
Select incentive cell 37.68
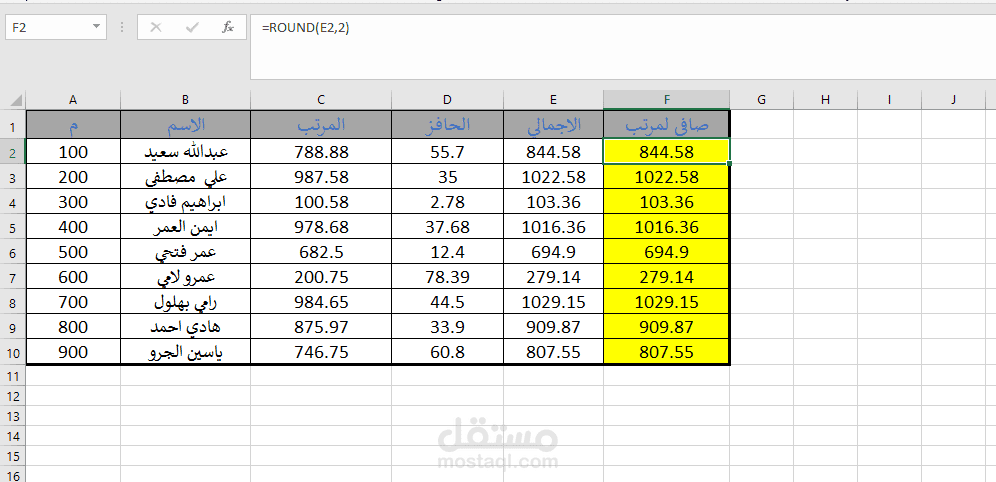pos(447,227)
